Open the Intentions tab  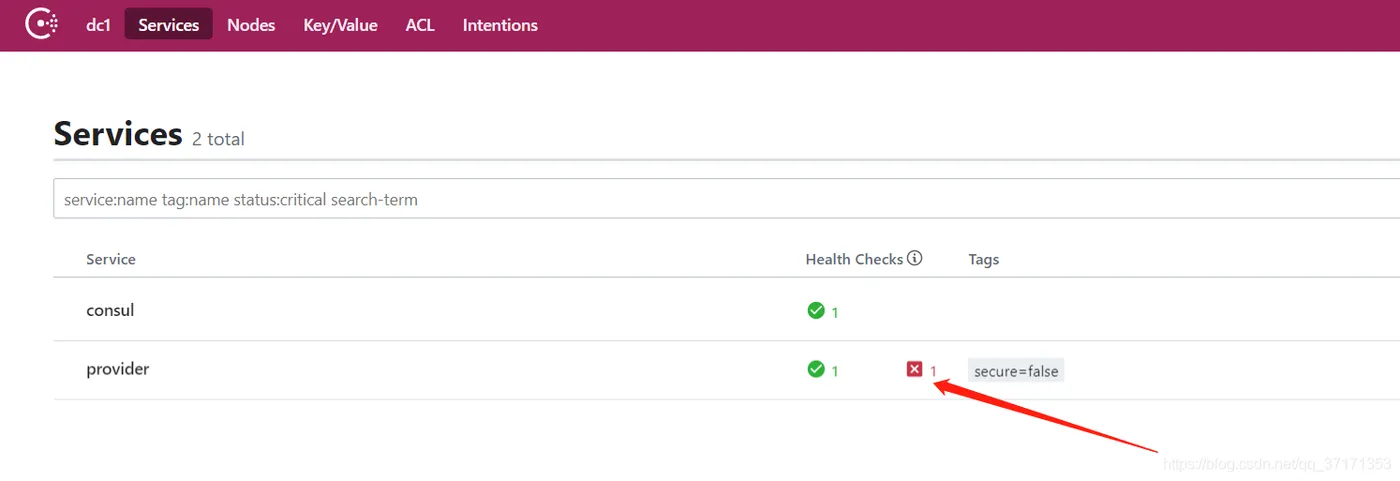(x=500, y=25)
